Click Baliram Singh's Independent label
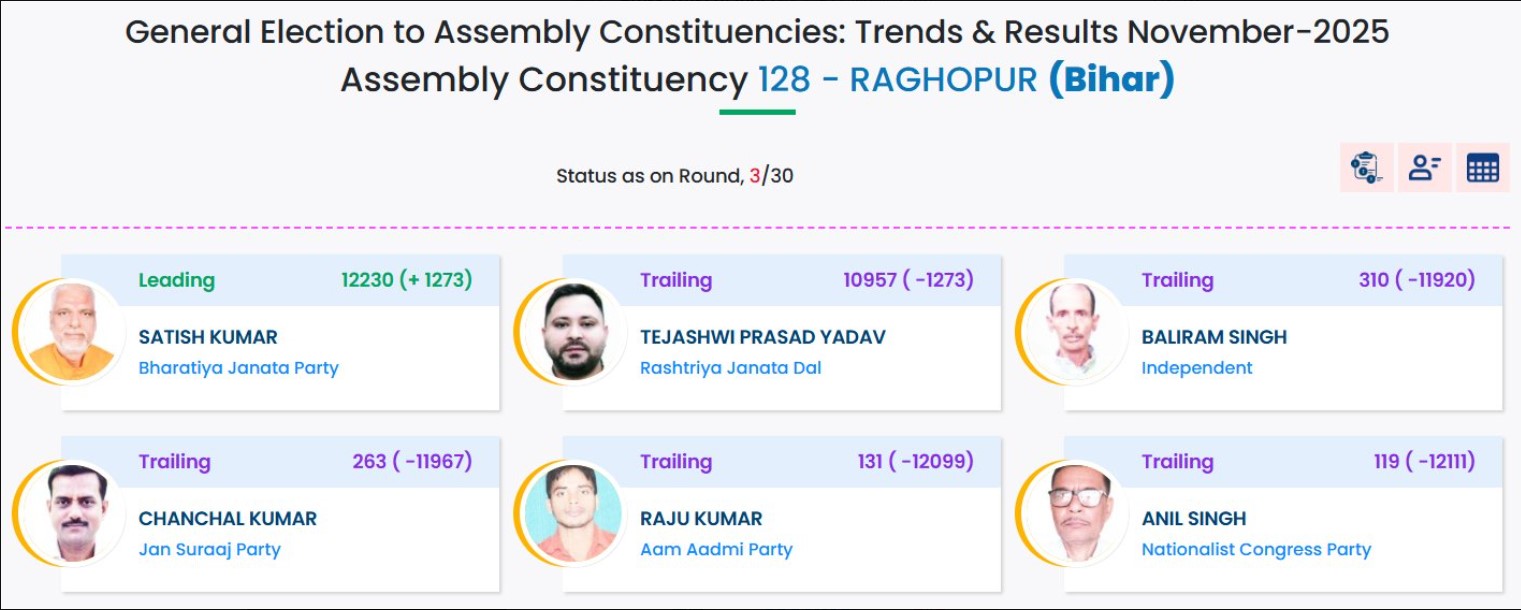Viewport: 1521px width, 610px height. 1197,368
